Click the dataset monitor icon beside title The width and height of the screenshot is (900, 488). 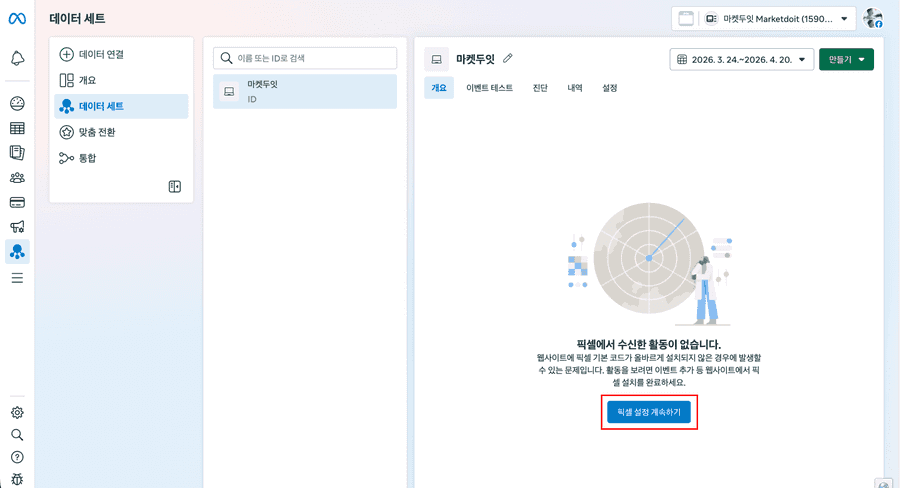coord(436,59)
